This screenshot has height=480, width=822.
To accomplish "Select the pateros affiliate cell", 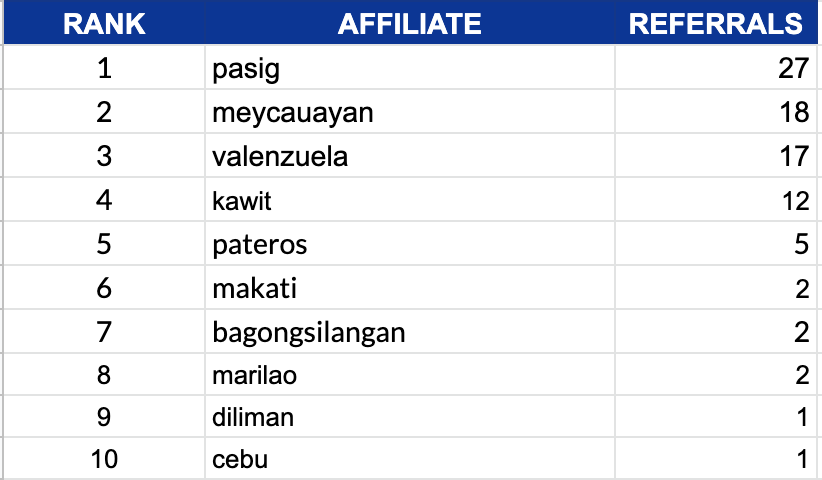I will [x=259, y=245].
